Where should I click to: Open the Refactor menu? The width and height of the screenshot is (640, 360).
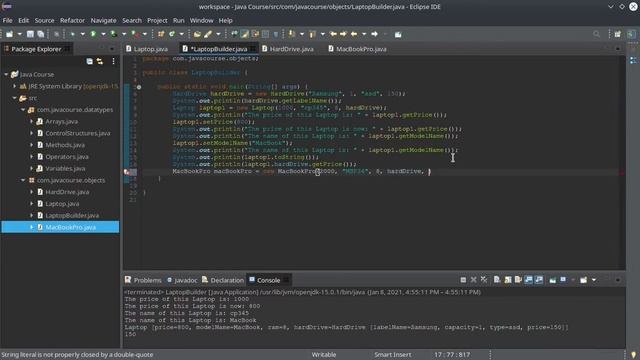point(72,20)
